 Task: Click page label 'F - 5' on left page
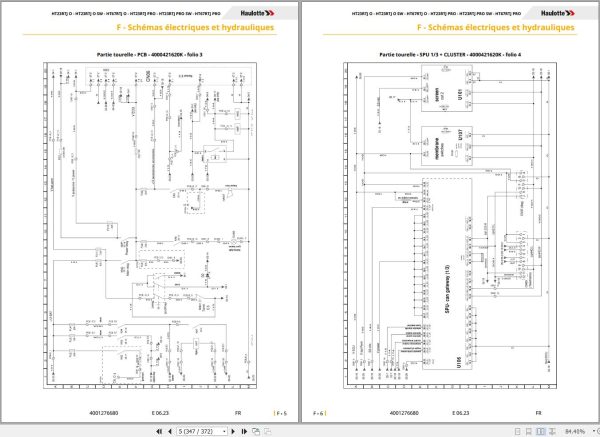point(280,413)
